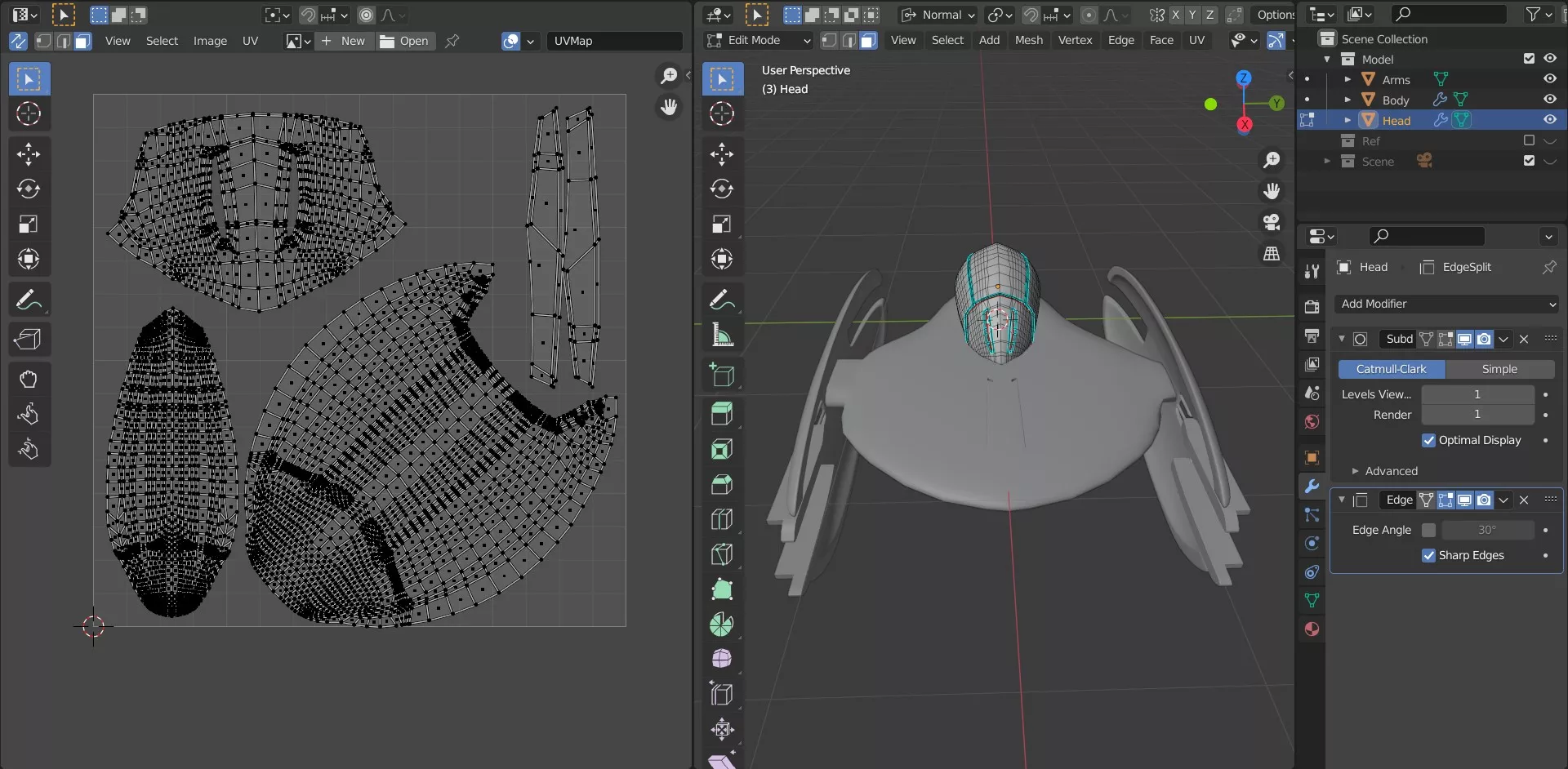This screenshot has height=769, width=1568.
Task: Open the Edit Mode dropdown
Action: [x=759, y=40]
